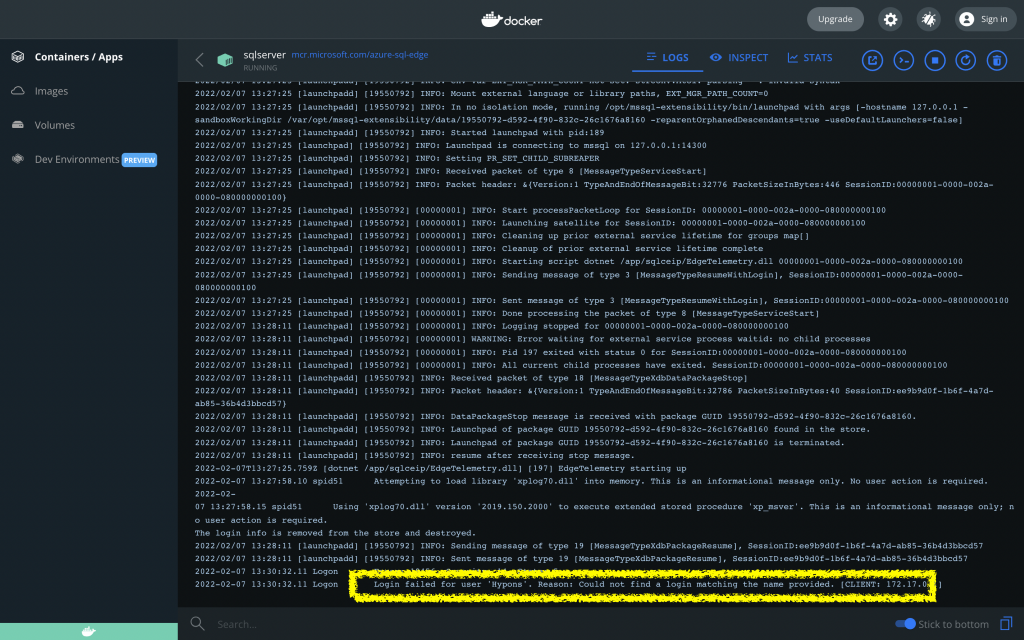Image resolution: width=1024 pixels, height=640 pixels.
Task: Click the INSPECT tab eye icon
Action: point(716,57)
